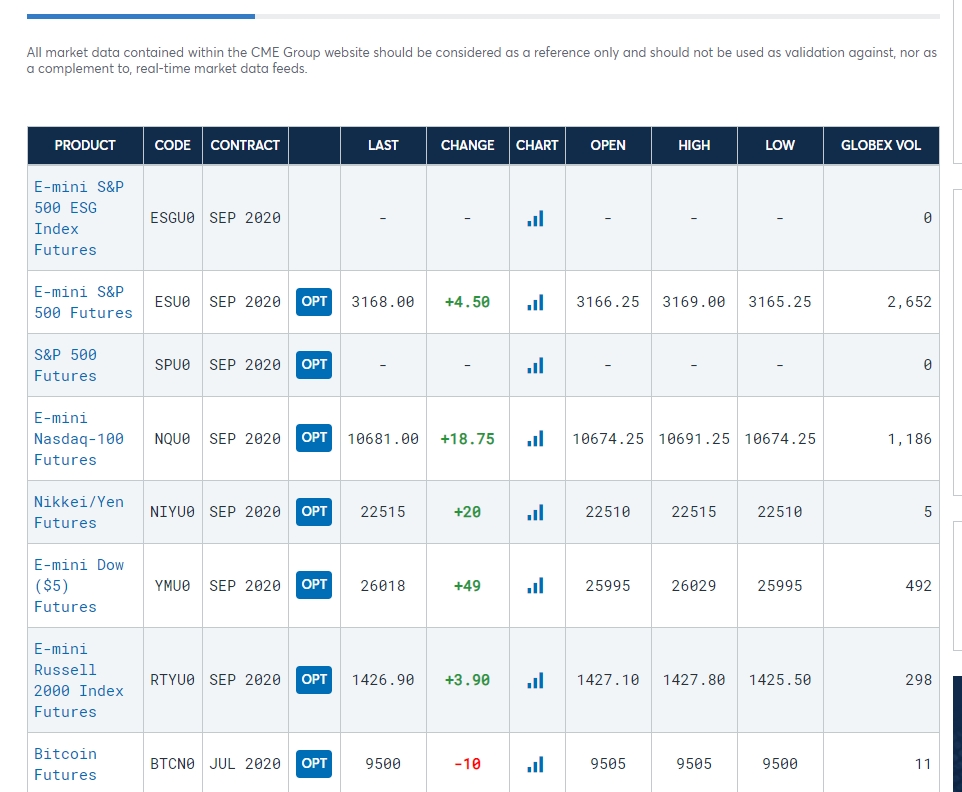
Task: View chart for S&P 500 Futures SPU0
Action: 536,366
